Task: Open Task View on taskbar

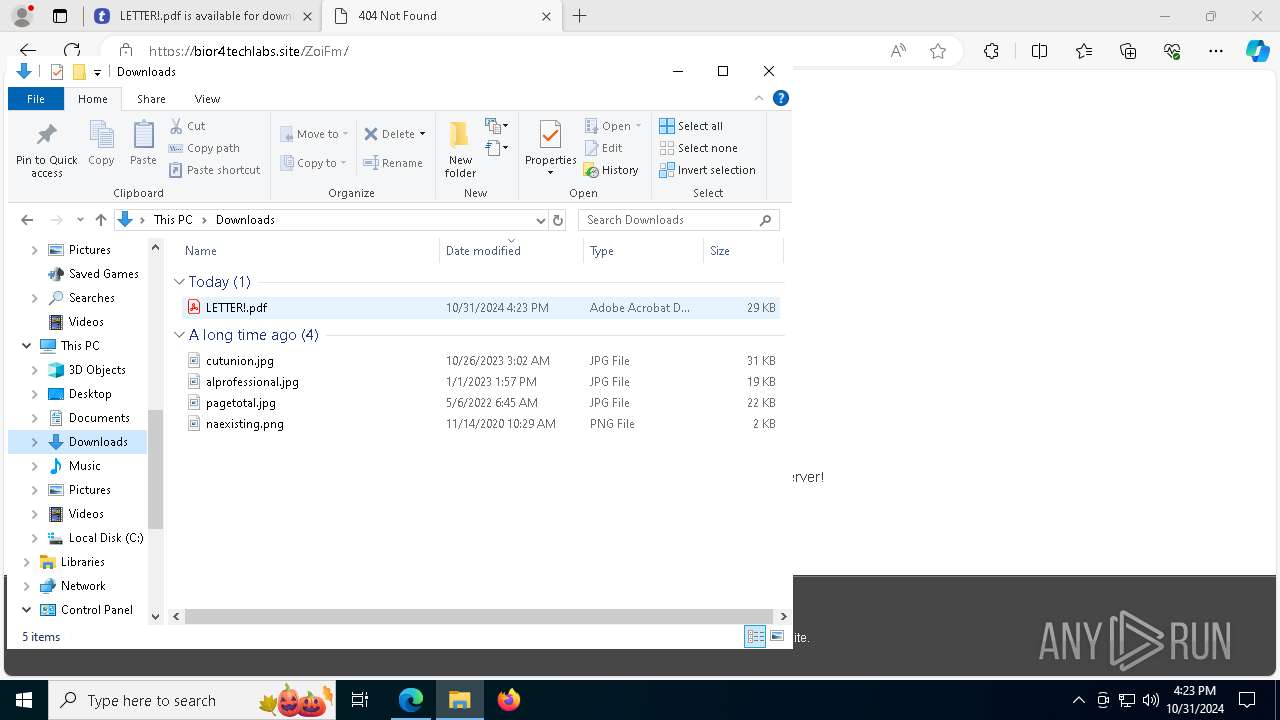Action: point(360,700)
